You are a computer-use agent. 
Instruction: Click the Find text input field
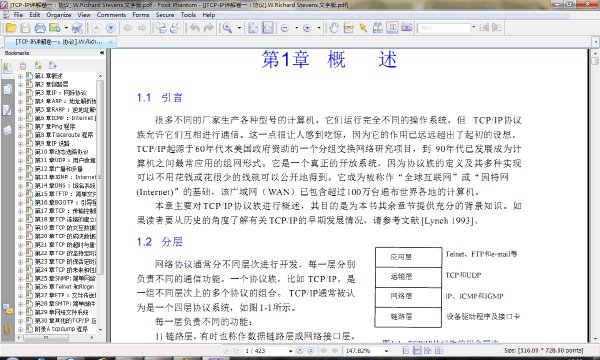coord(445,28)
